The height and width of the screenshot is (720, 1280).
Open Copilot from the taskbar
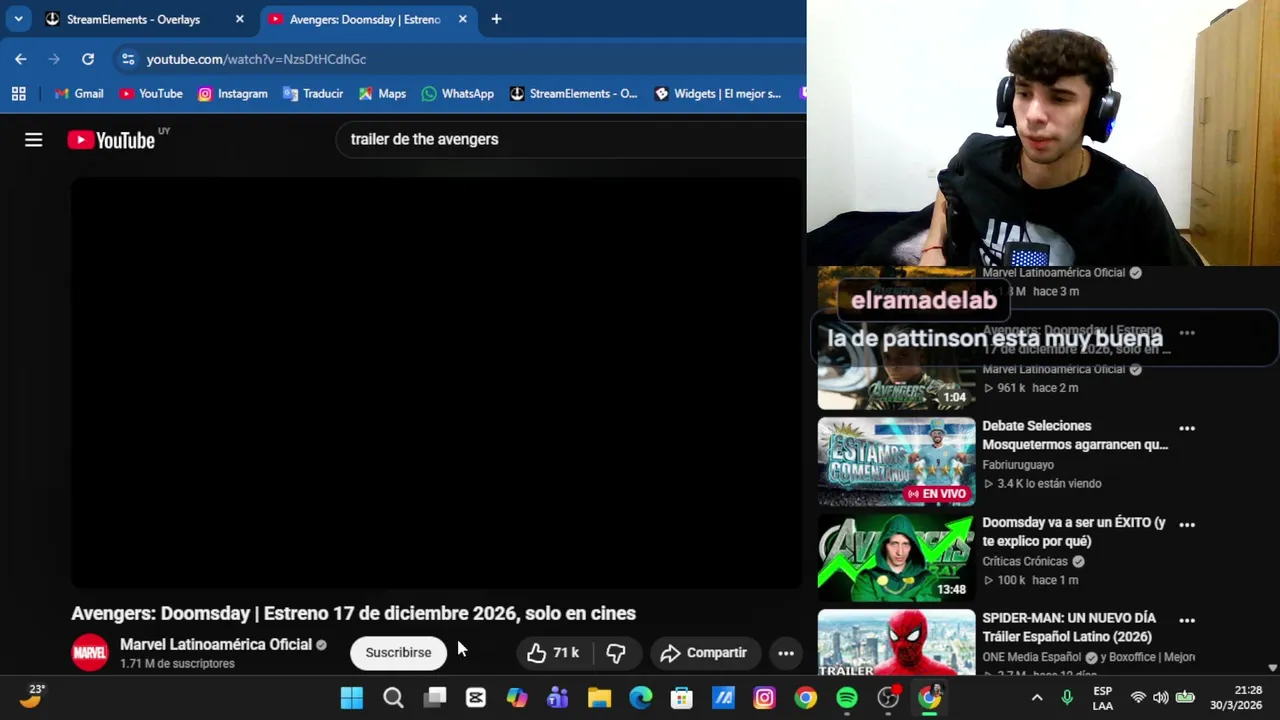517,698
